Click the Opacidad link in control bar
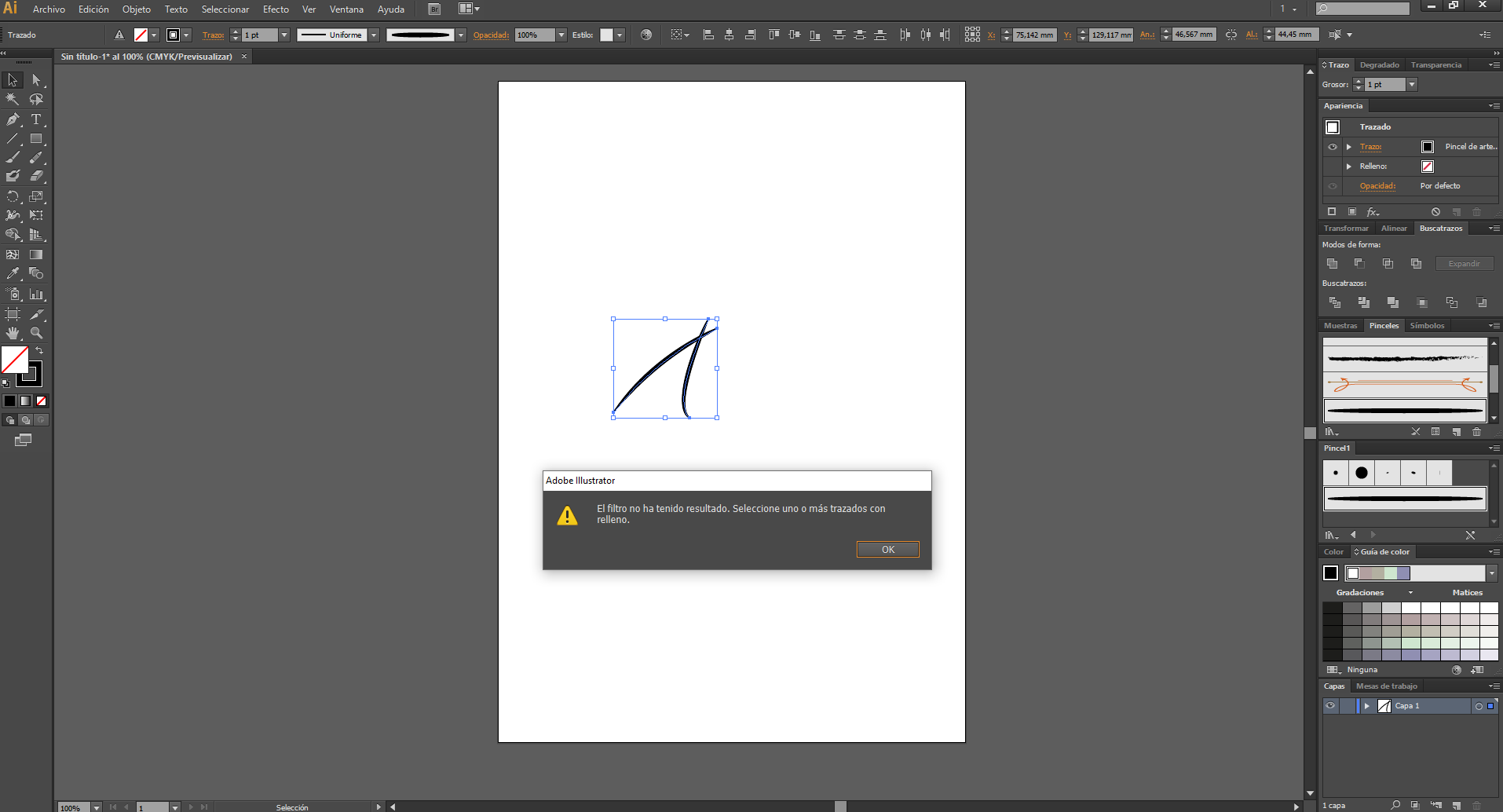 point(491,35)
